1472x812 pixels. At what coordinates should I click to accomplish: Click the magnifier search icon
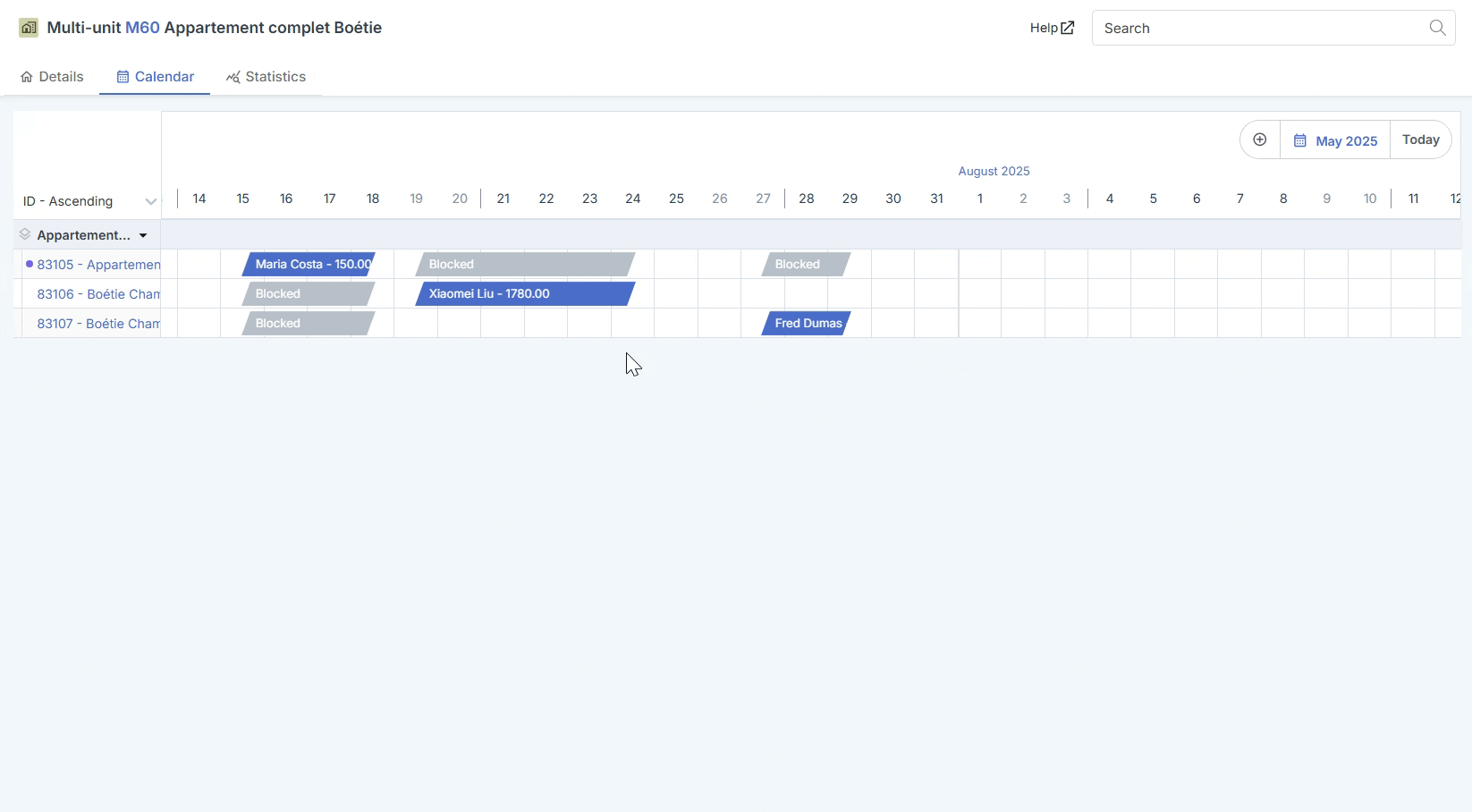tap(1437, 28)
